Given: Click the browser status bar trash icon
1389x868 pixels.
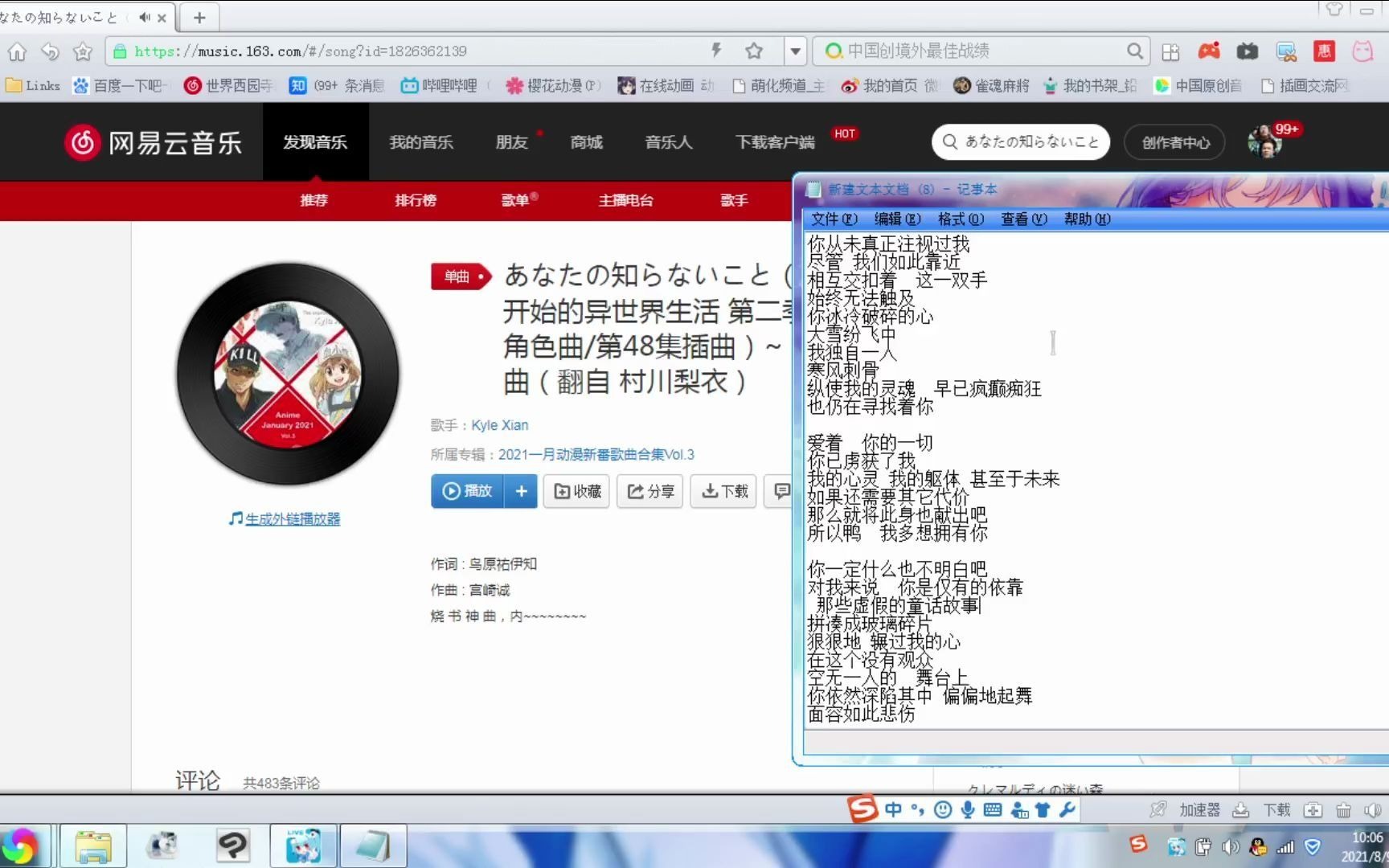Looking at the screenshot, I should [x=1343, y=810].
